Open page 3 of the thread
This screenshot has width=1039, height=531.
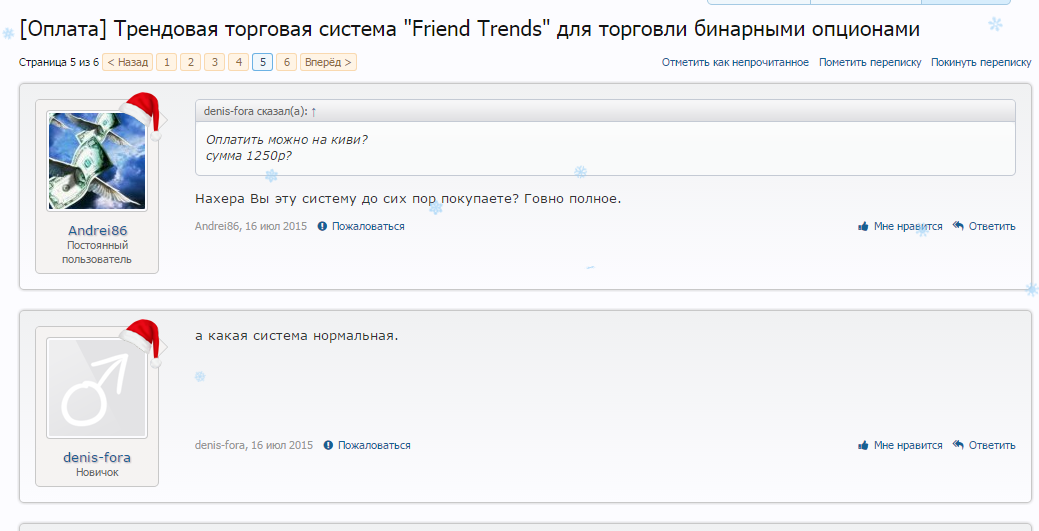tap(214, 62)
